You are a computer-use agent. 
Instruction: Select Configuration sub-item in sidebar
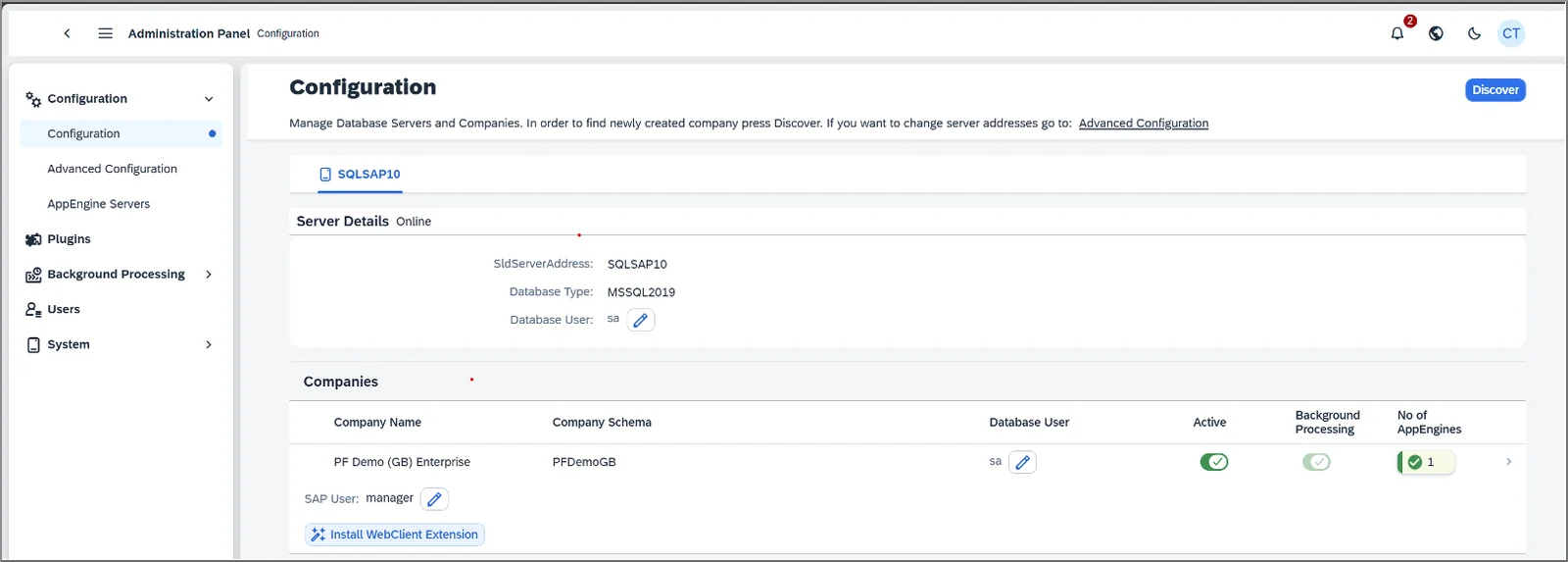point(121,133)
